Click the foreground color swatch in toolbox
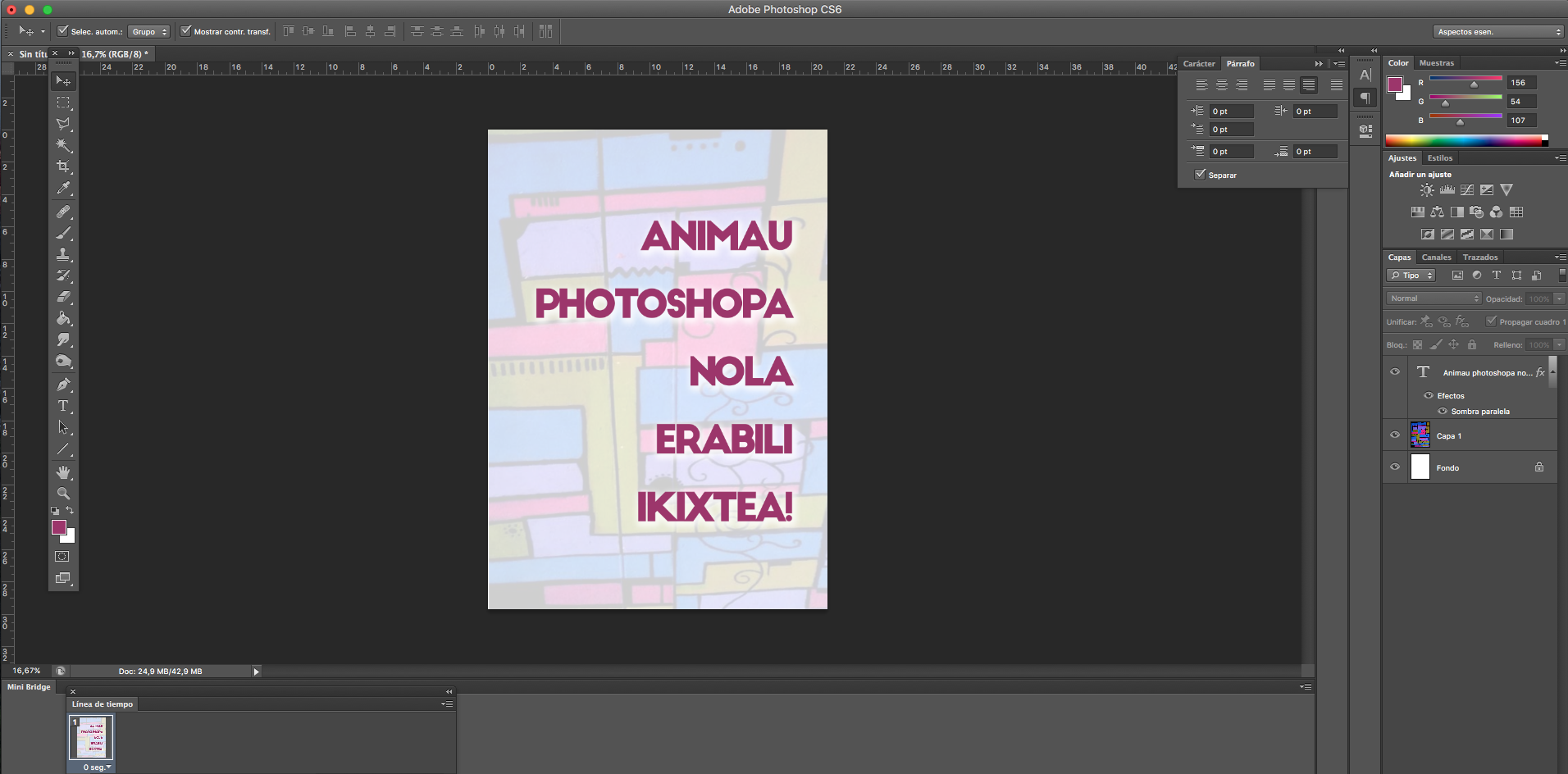1568x774 pixels. (x=58, y=527)
